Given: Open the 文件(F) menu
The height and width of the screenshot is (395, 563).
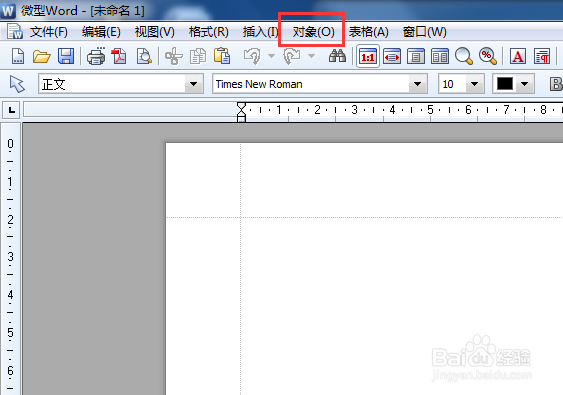Looking at the screenshot, I should [x=48, y=32].
